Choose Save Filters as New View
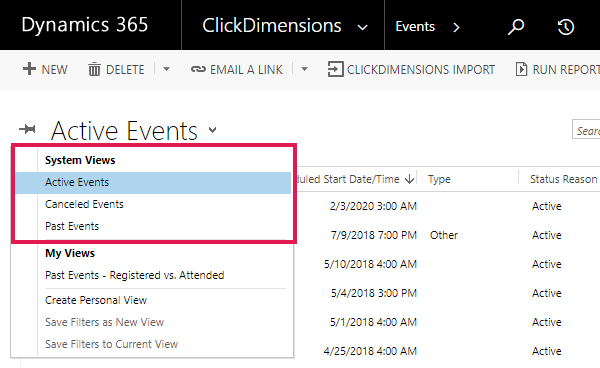 pos(104,322)
